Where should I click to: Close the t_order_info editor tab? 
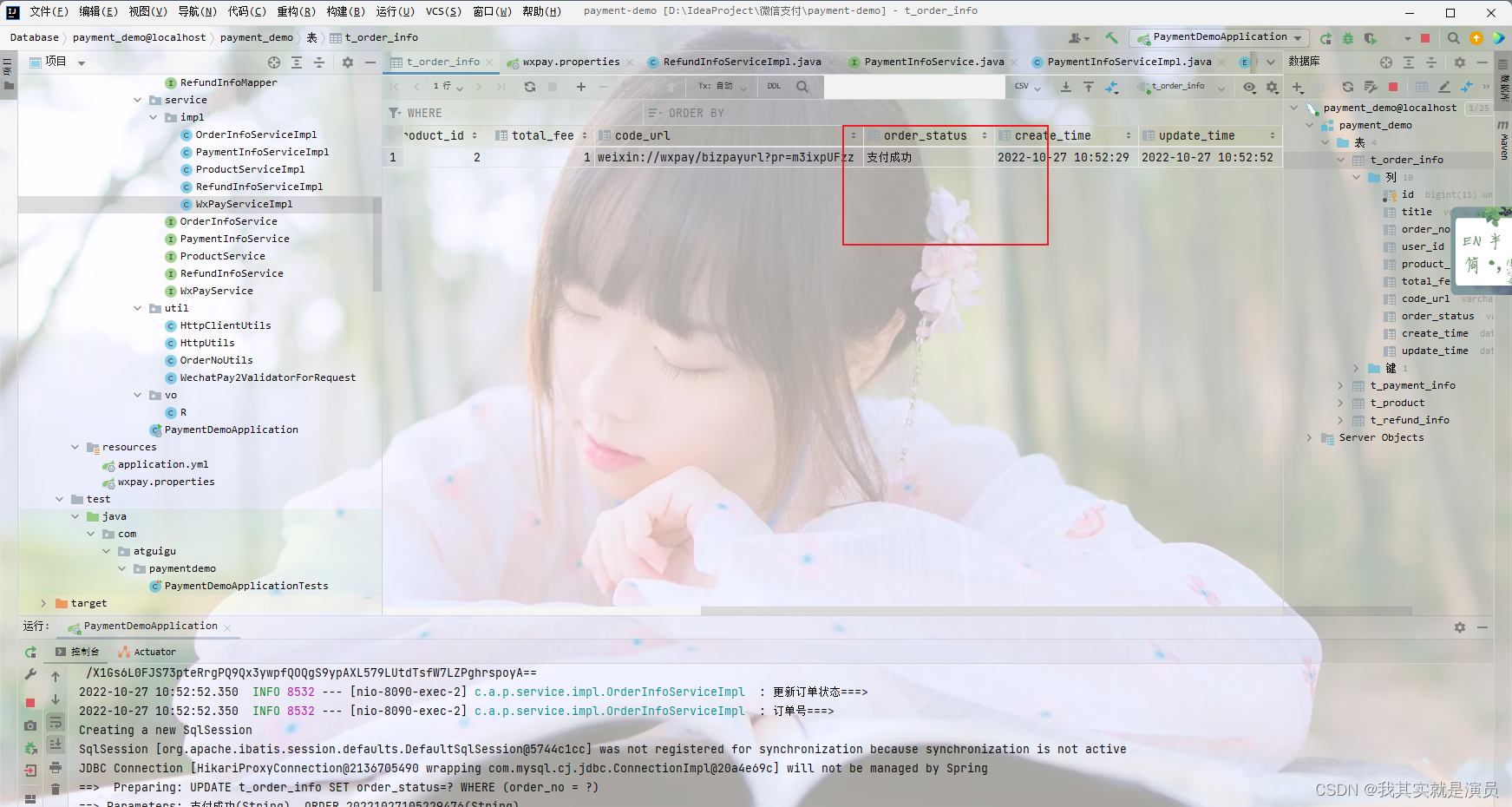point(489,62)
